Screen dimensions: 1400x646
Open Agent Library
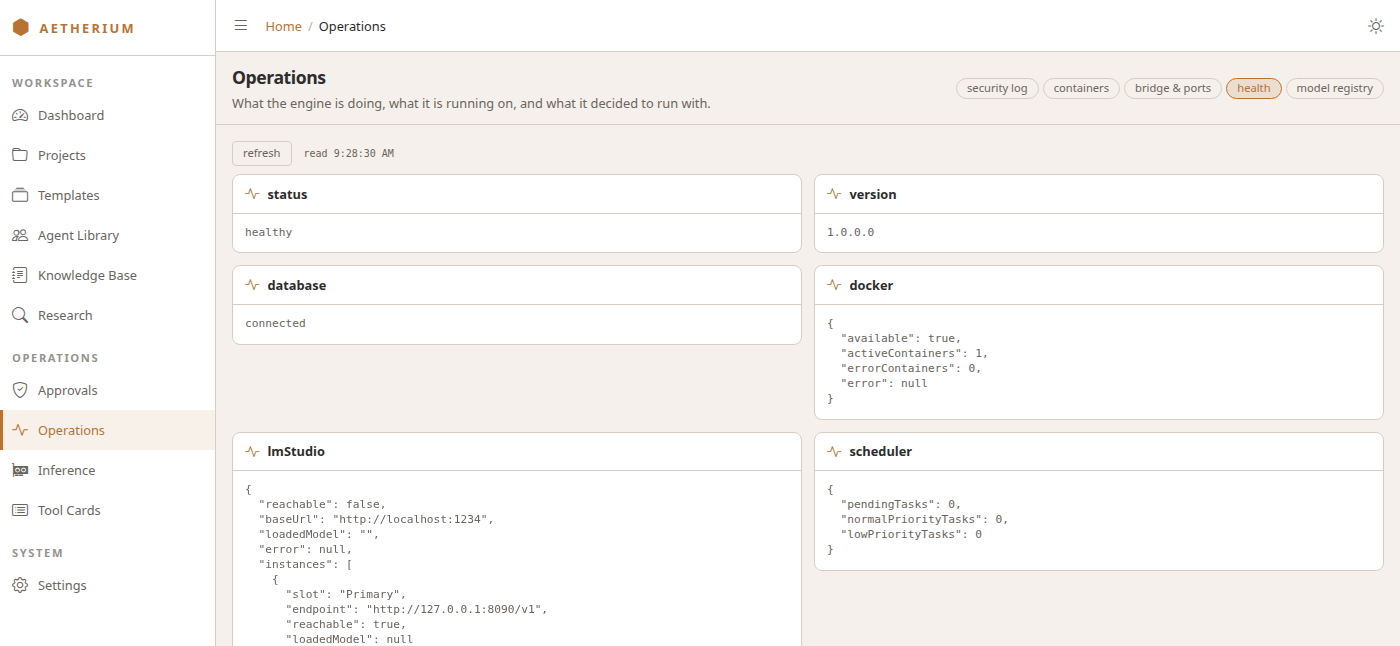(107, 235)
